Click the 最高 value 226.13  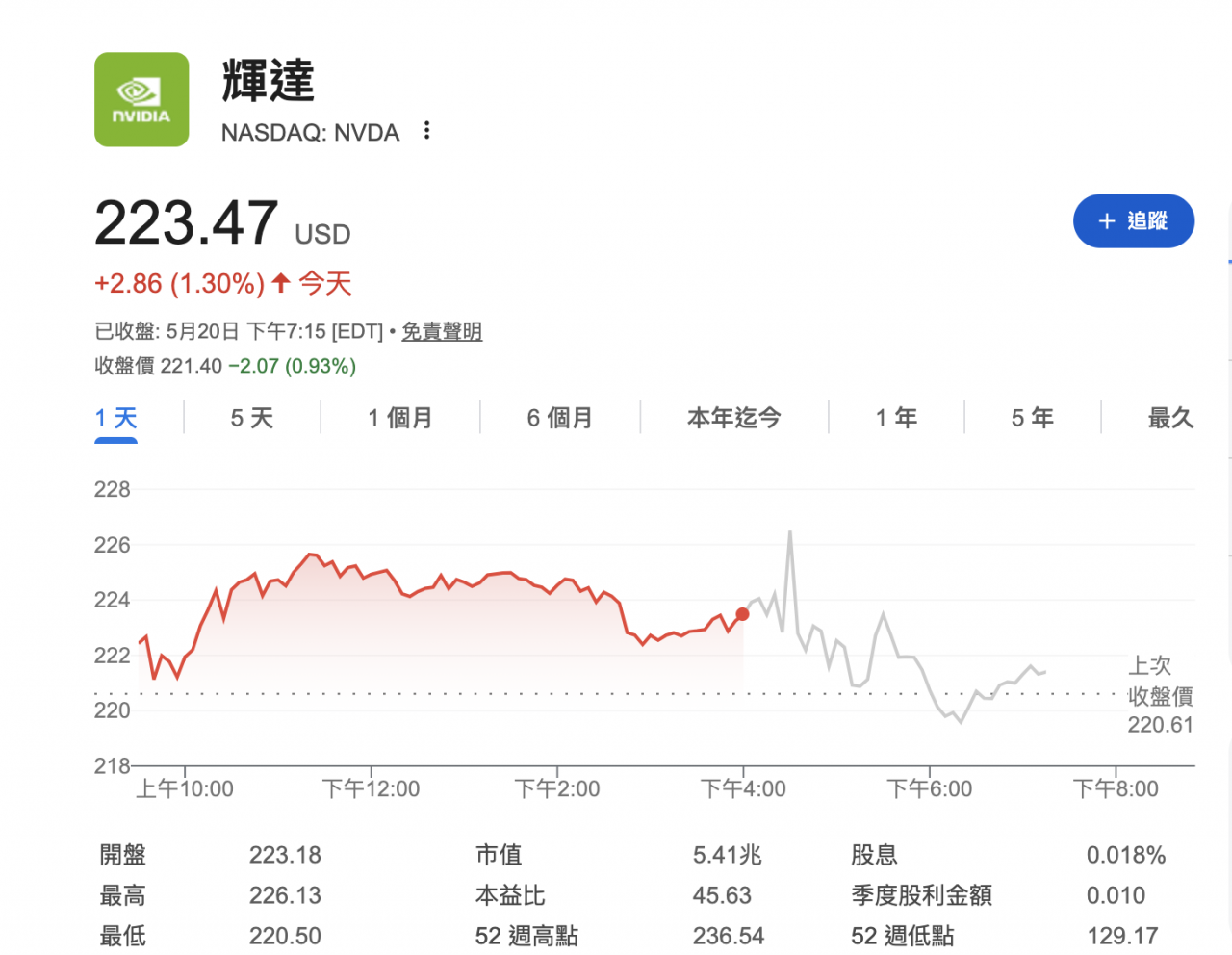pyautogui.click(x=285, y=895)
